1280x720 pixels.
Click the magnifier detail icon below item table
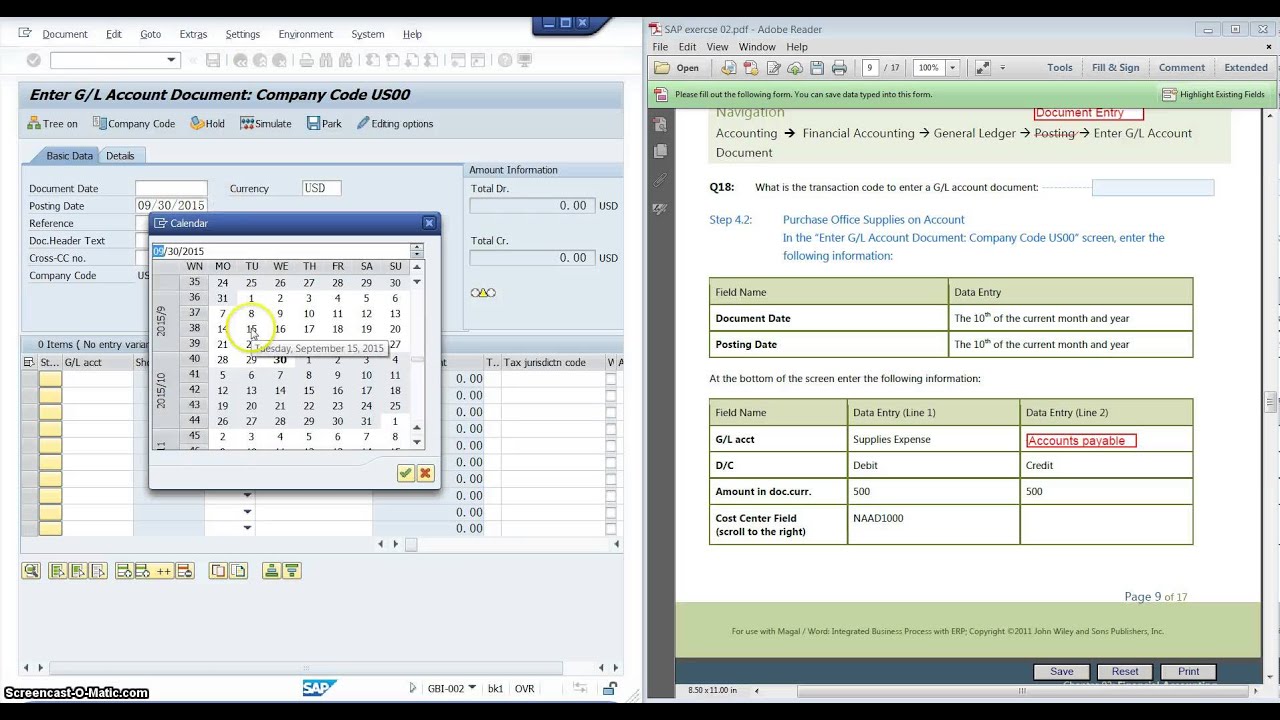tap(31, 571)
